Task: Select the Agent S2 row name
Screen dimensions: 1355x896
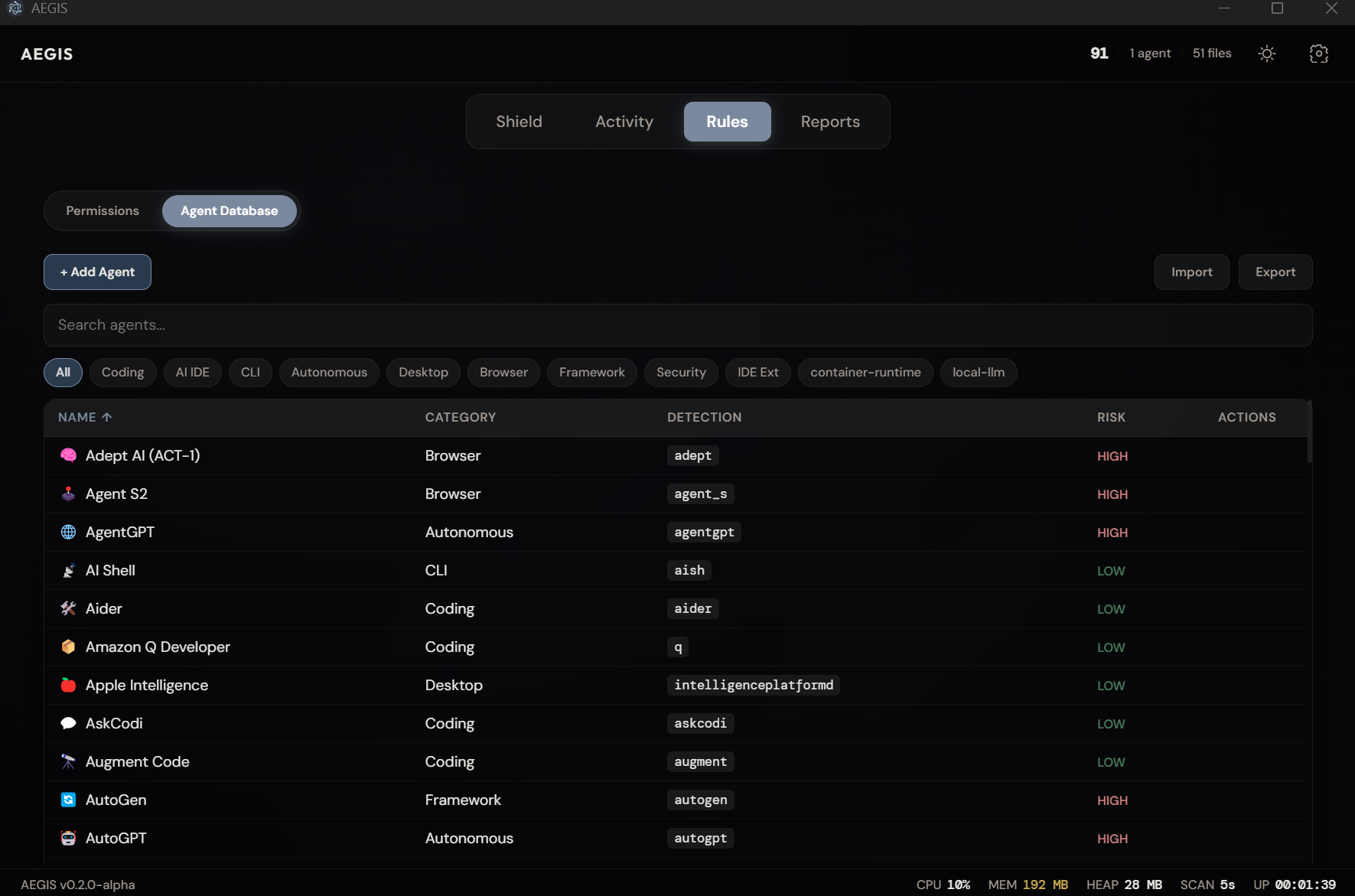Action: point(116,494)
